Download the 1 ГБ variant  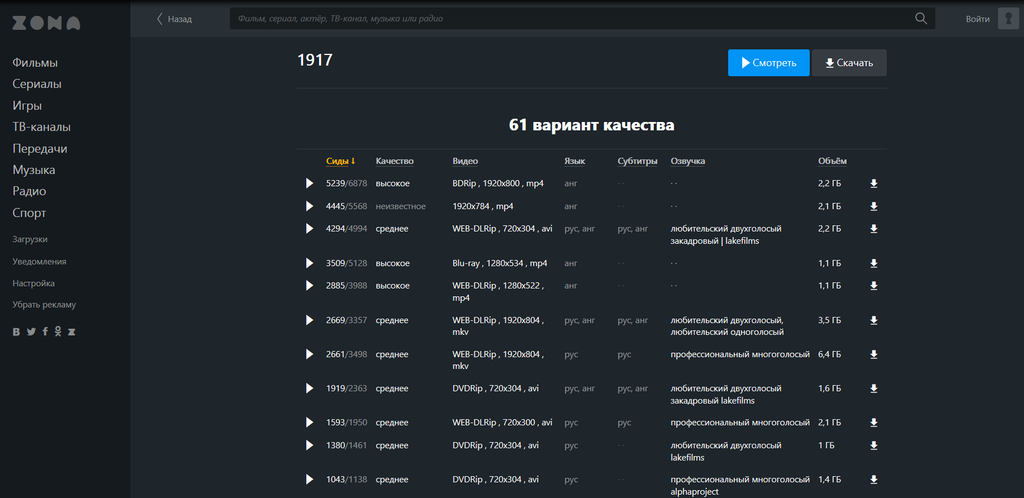point(874,445)
